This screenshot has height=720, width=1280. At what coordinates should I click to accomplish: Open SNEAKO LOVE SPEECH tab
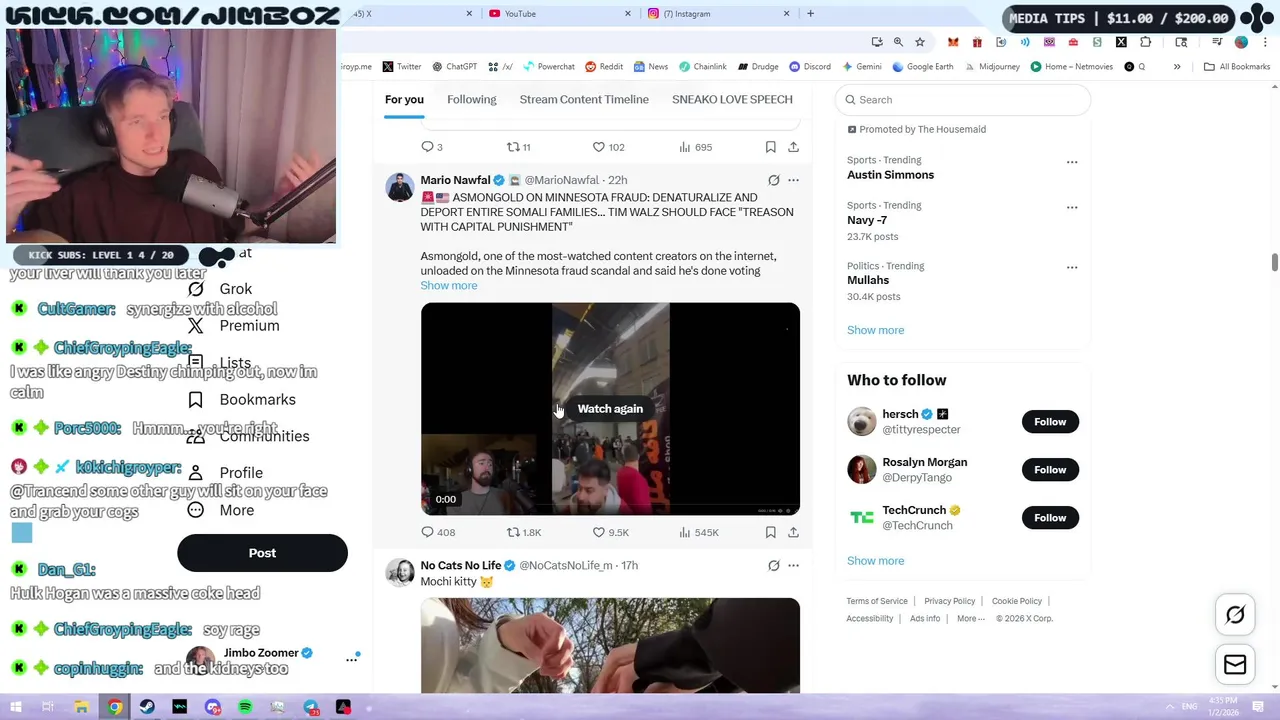pyautogui.click(x=732, y=99)
